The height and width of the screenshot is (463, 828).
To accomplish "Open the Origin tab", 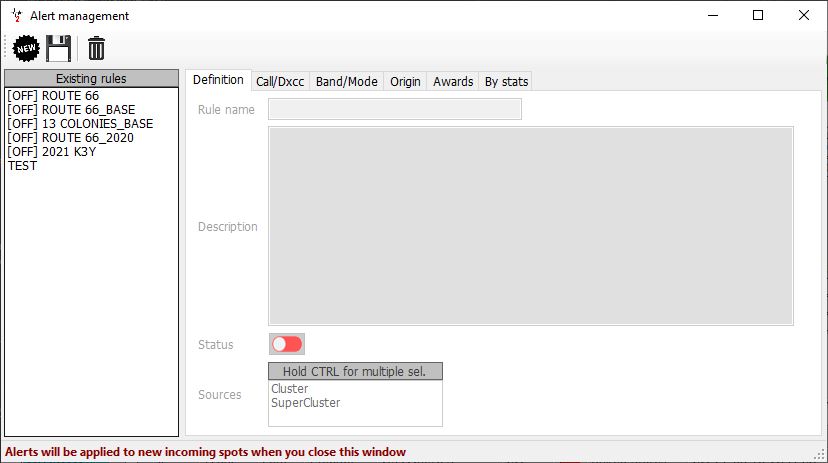I will (x=405, y=82).
